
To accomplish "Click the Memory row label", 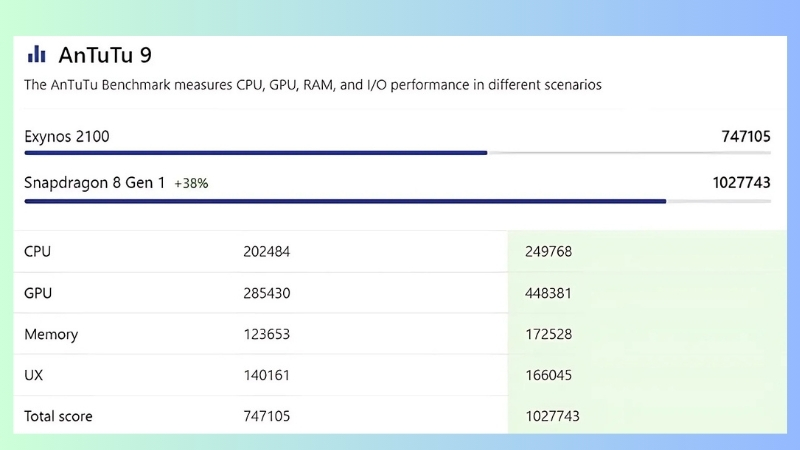I will pos(51,335).
